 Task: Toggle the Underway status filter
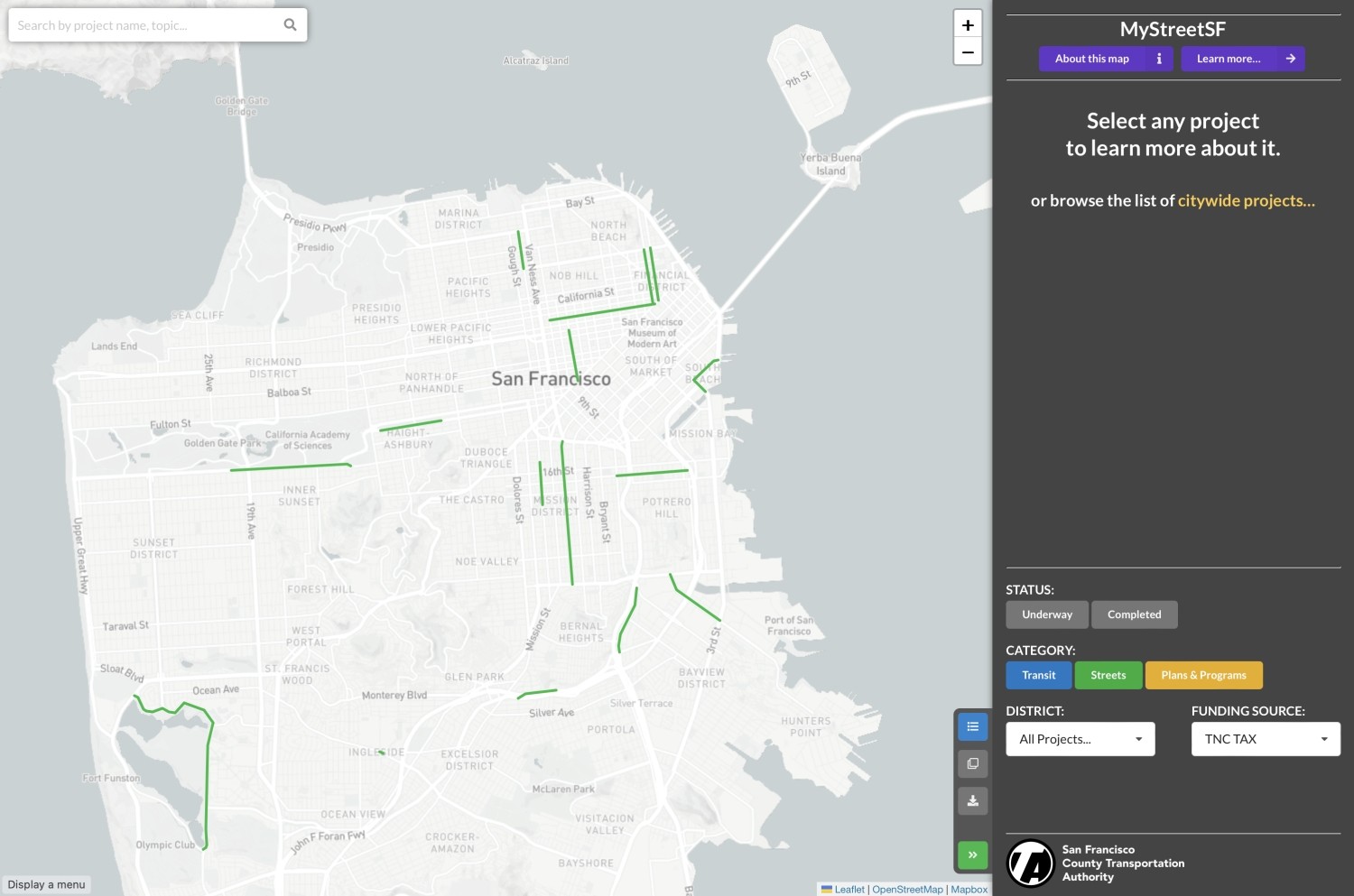[1047, 614]
